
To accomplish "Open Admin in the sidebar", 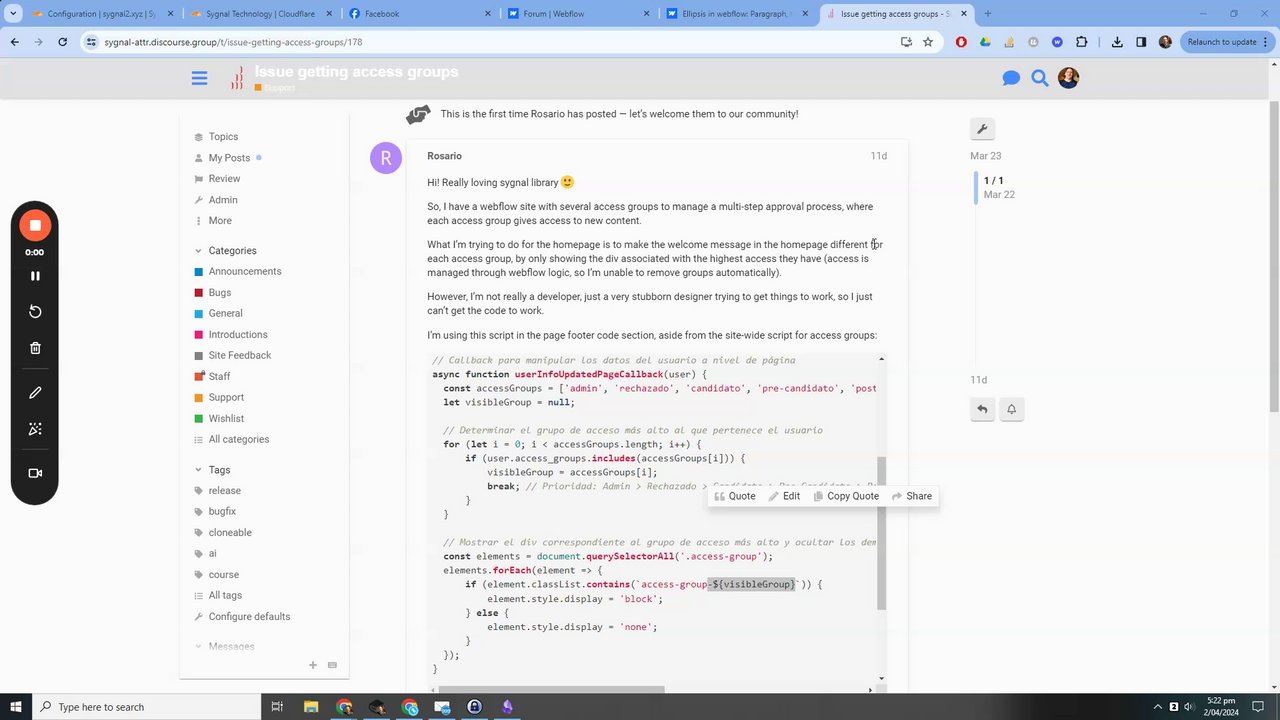I will (x=223, y=200).
